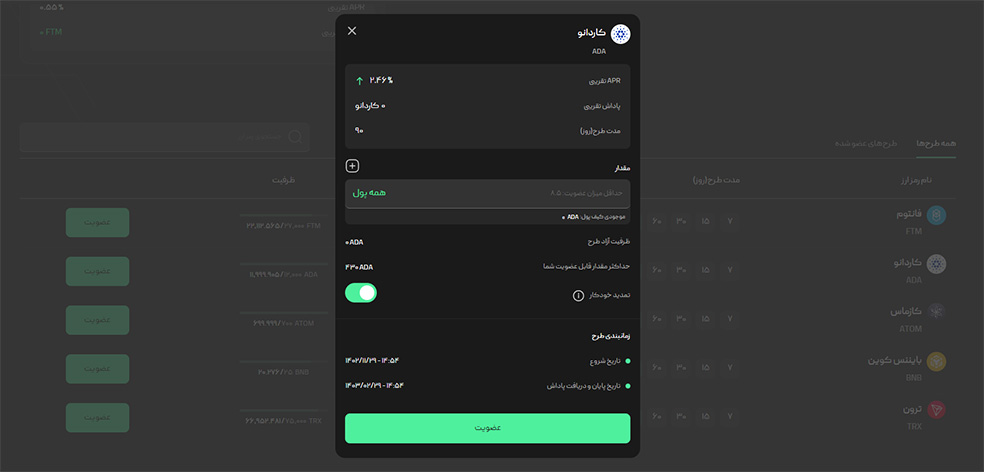This screenshot has height=472, width=984.
Task: Select 15-day duration in ATOM row
Action: [705, 319]
